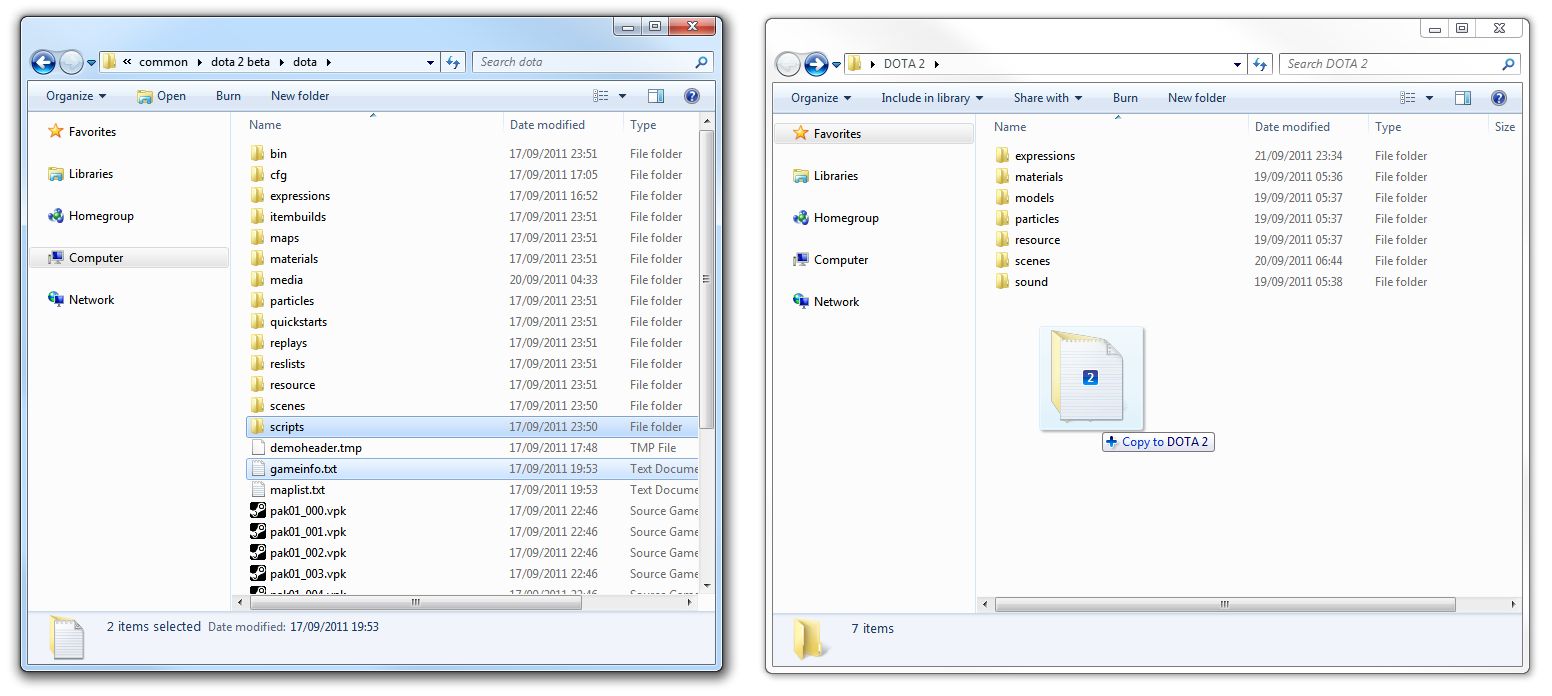The height and width of the screenshot is (696, 1552).
Task: Open Organize menu in dota window
Action: [76, 96]
